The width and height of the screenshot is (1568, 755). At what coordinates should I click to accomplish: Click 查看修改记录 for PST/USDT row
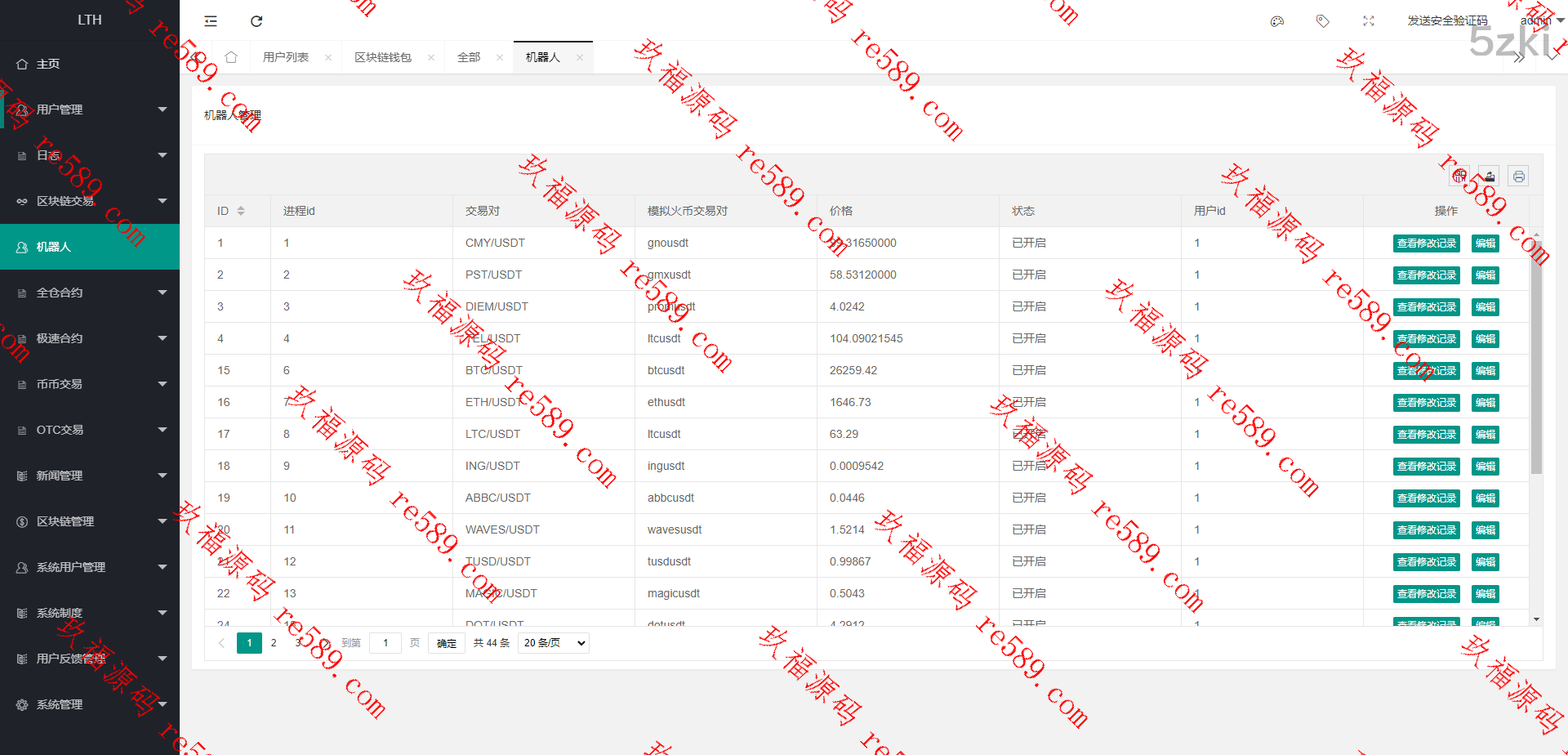(1426, 275)
